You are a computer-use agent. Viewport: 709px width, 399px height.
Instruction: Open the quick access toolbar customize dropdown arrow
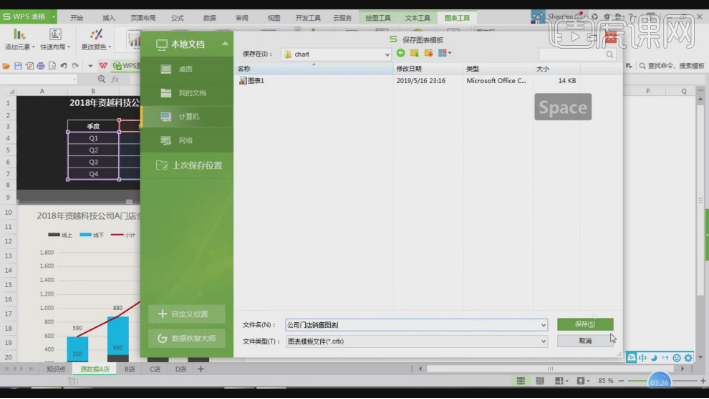[x=90, y=66]
